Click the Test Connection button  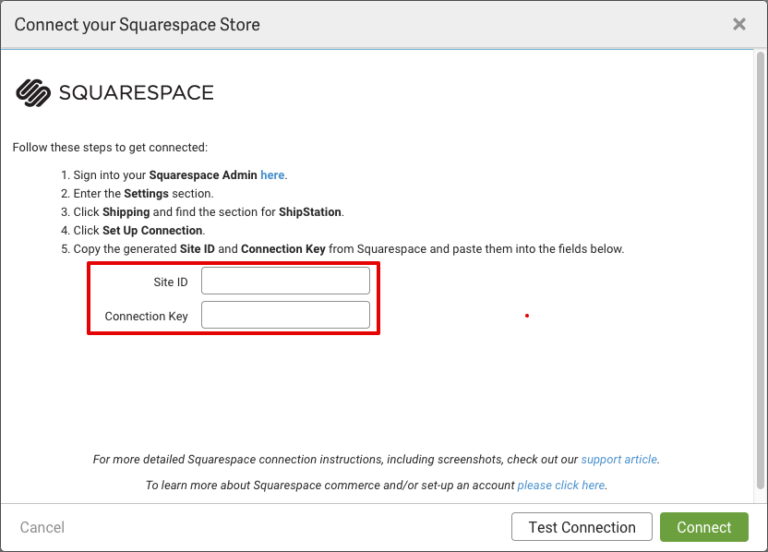pos(581,527)
